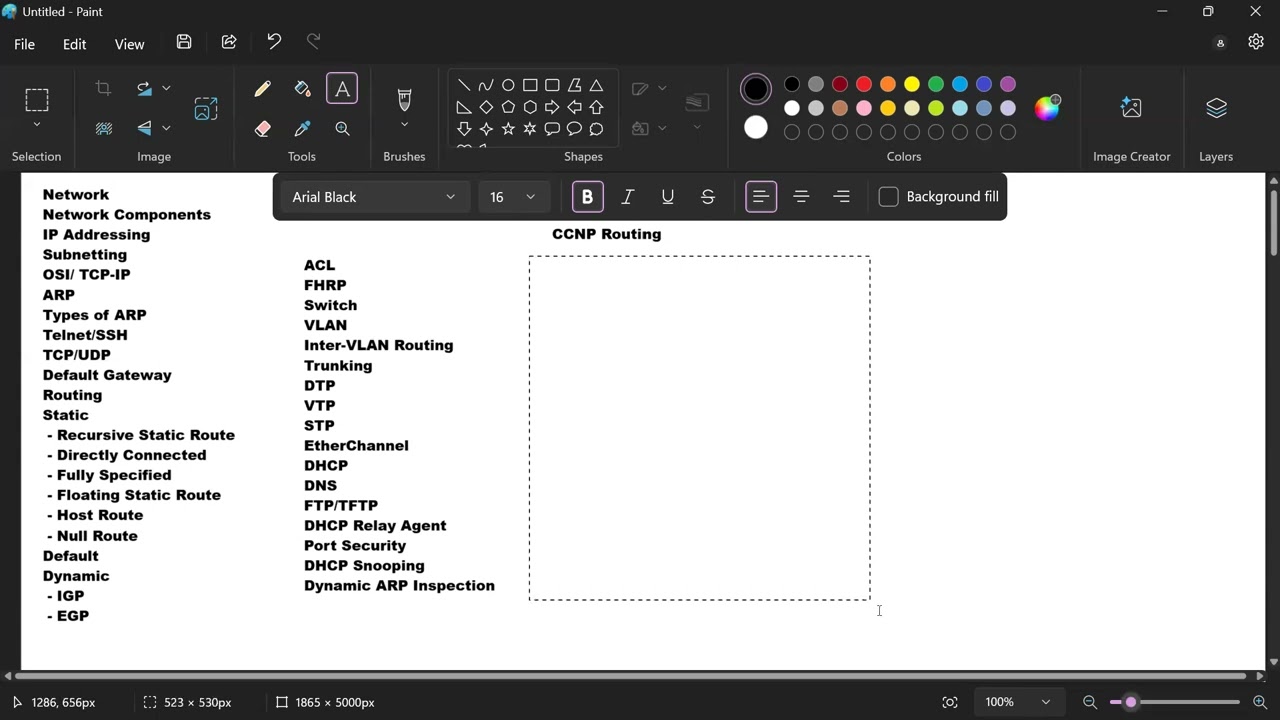Click the 'Floating Static Route' text
The width and height of the screenshot is (1280, 720).
[140, 495]
